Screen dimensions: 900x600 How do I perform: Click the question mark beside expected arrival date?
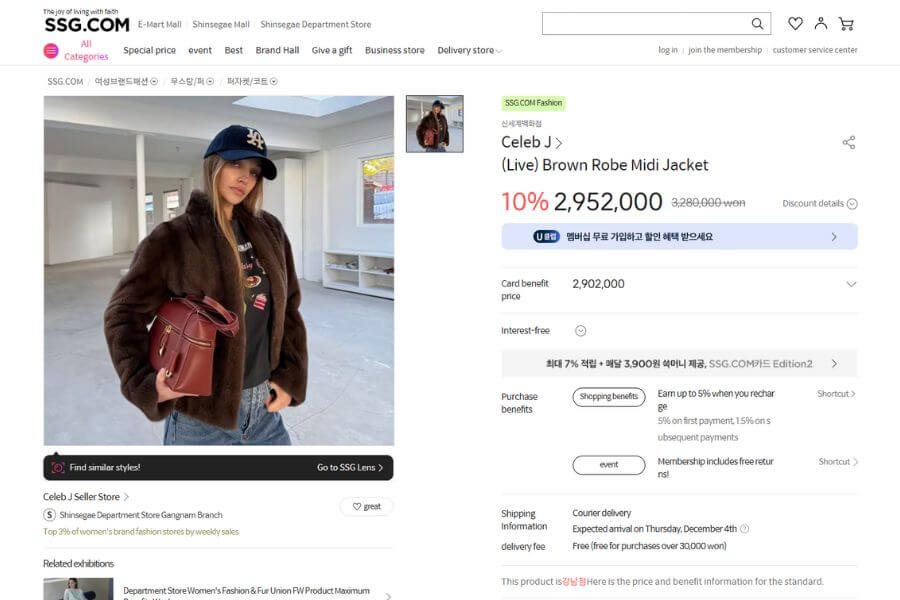click(744, 529)
